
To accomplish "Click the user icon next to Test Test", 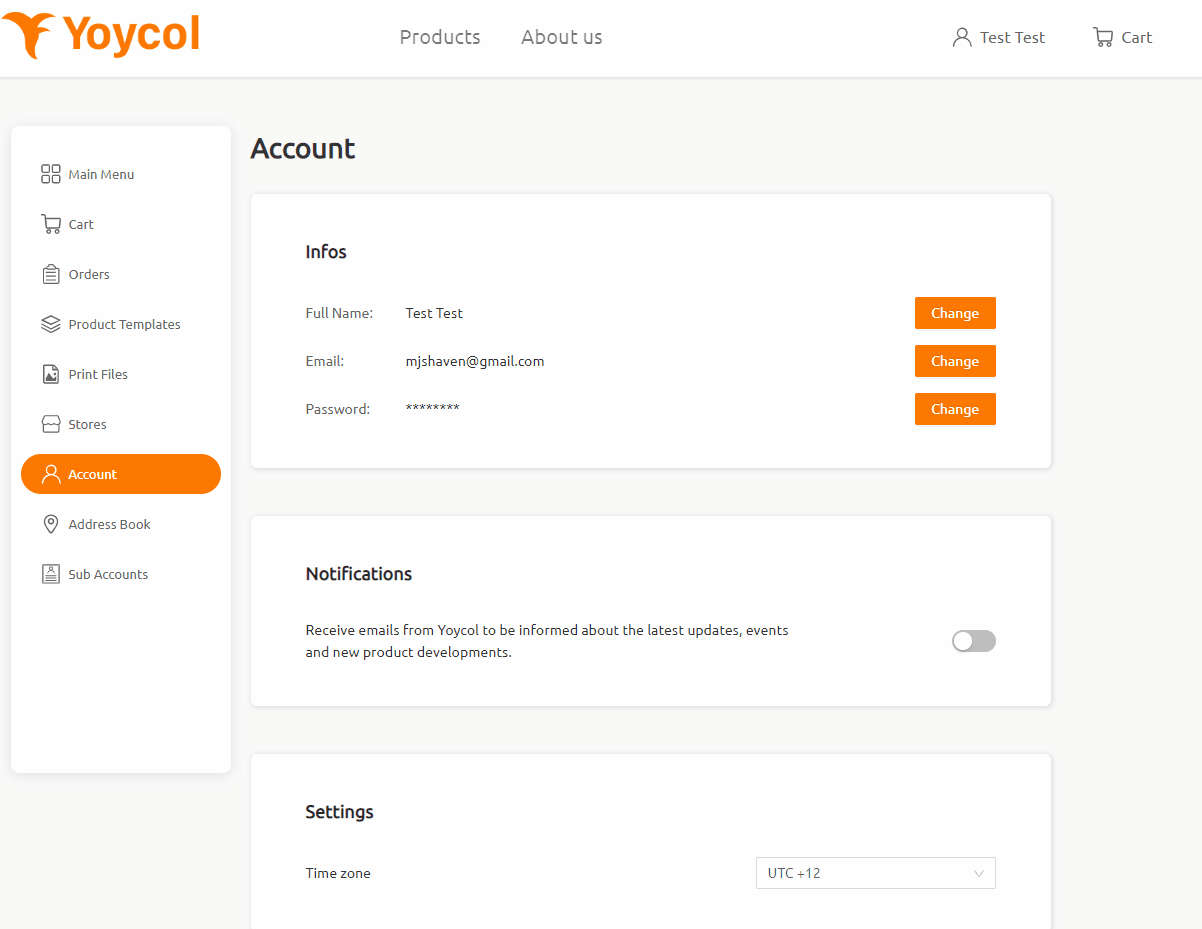I will coord(961,36).
